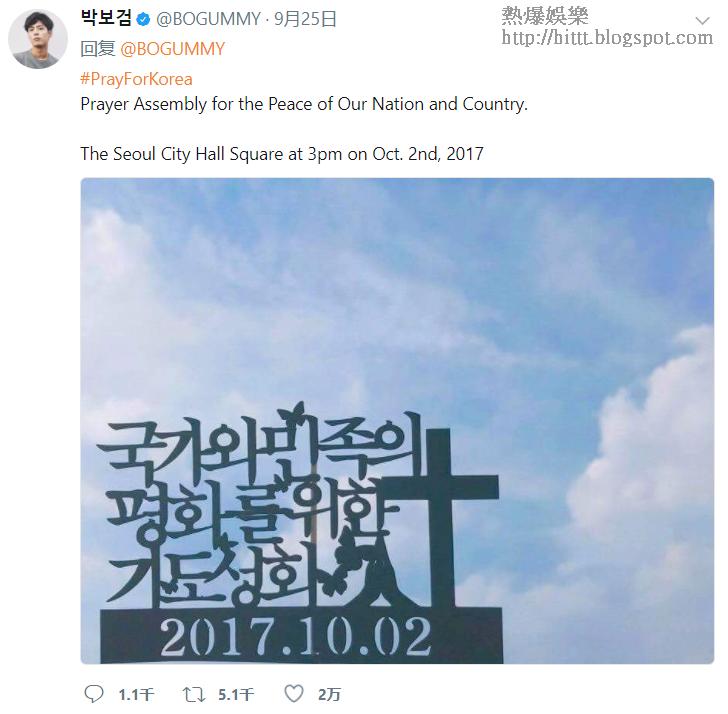This screenshot has height=714, width=728.
Task: Click the 2万 likes count
Action: click(329, 695)
